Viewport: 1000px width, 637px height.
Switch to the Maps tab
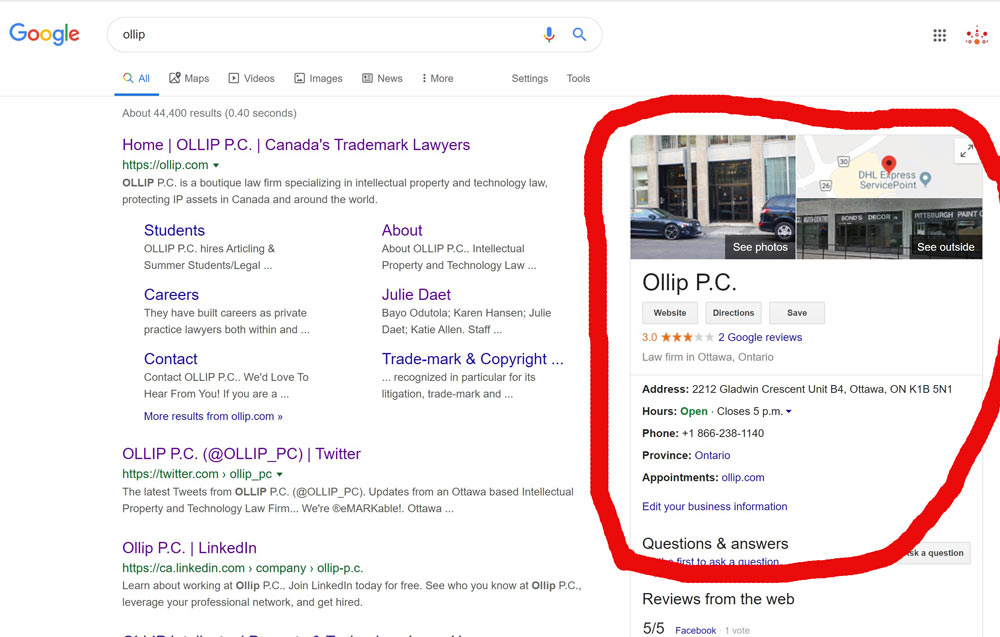[189, 78]
